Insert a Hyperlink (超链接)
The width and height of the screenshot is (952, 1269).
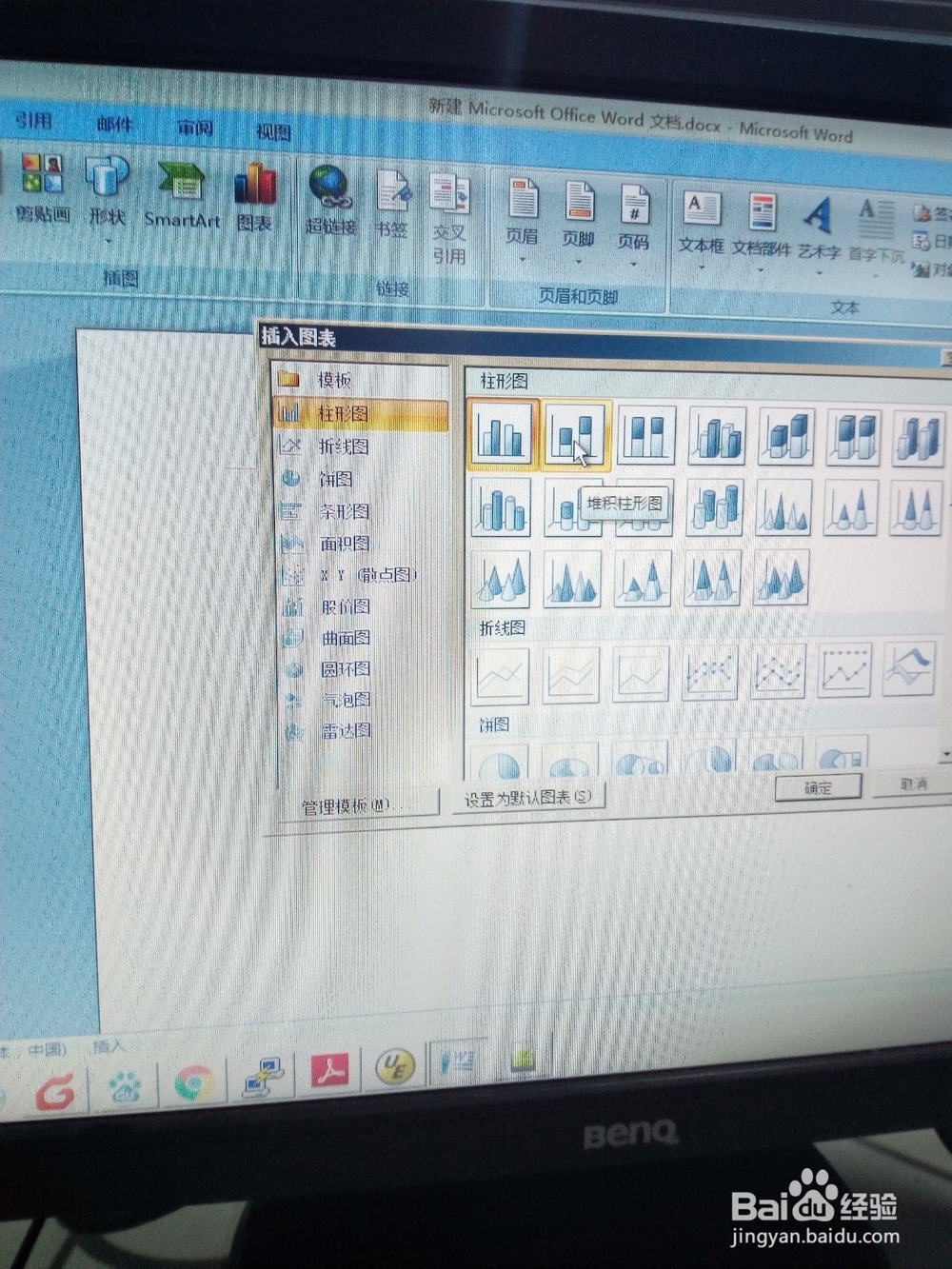click(x=330, y=201)
